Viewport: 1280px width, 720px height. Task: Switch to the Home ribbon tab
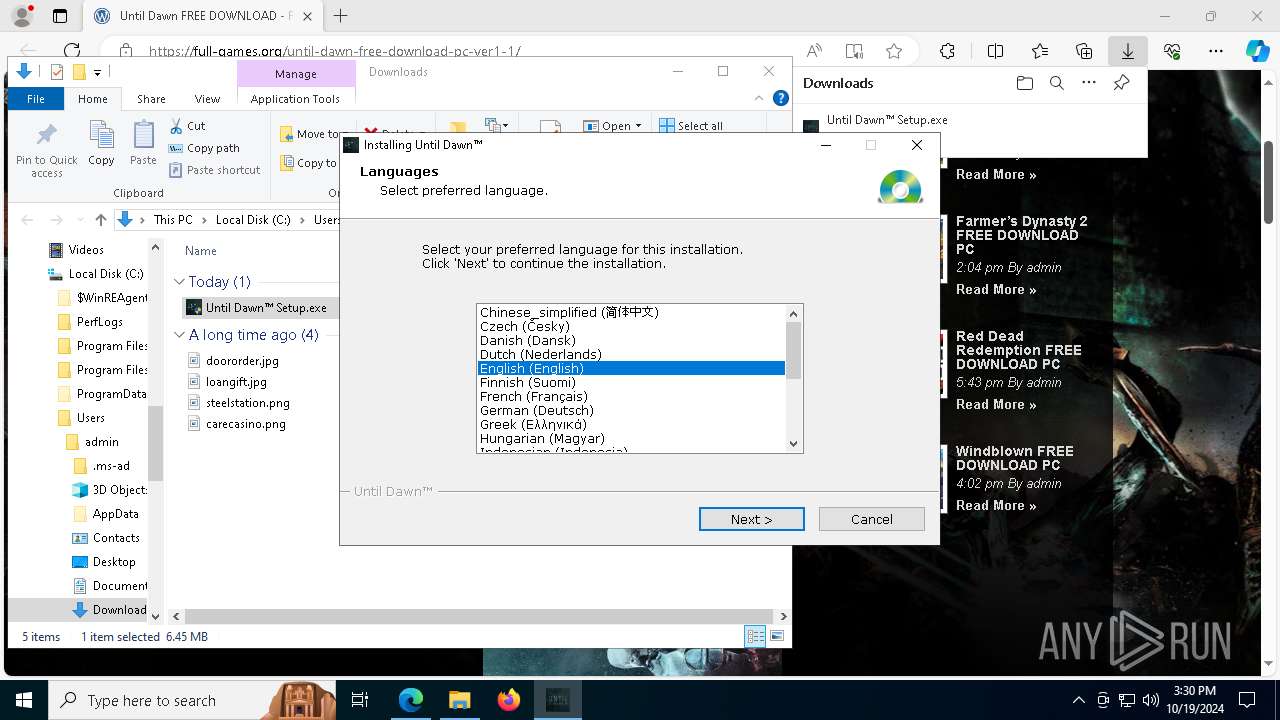click(93, 99)
